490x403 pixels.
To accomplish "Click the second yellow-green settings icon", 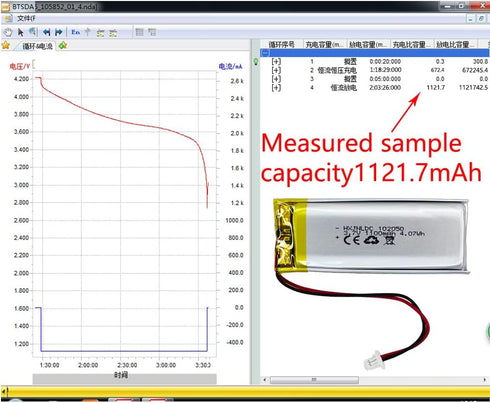I will tap(113, 33).
